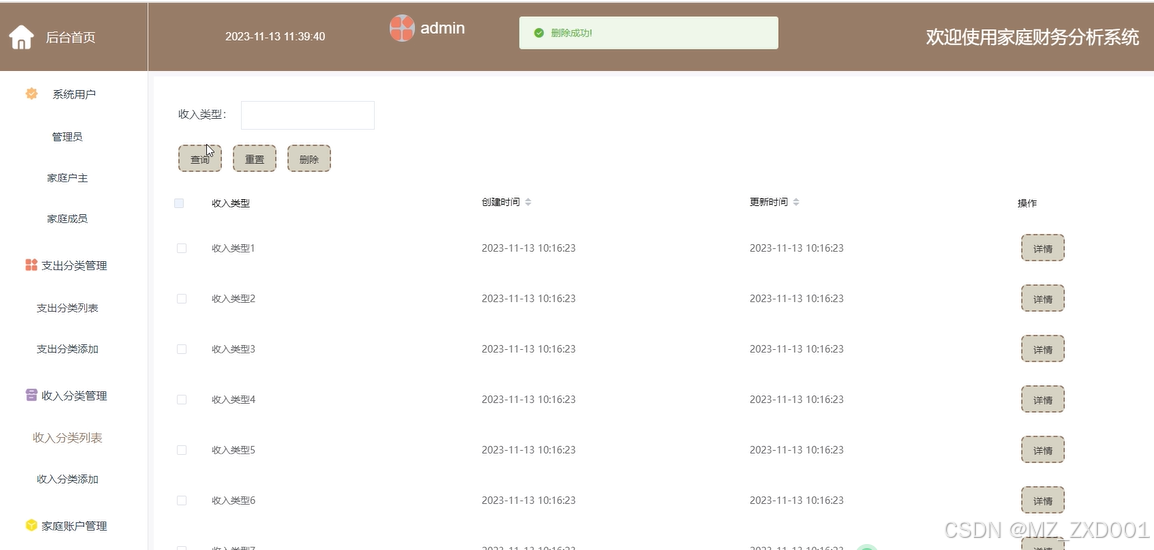Click the 重置 button
Image resolution: width=1154 pixels, height=550 pixels.
pos(255,158)
